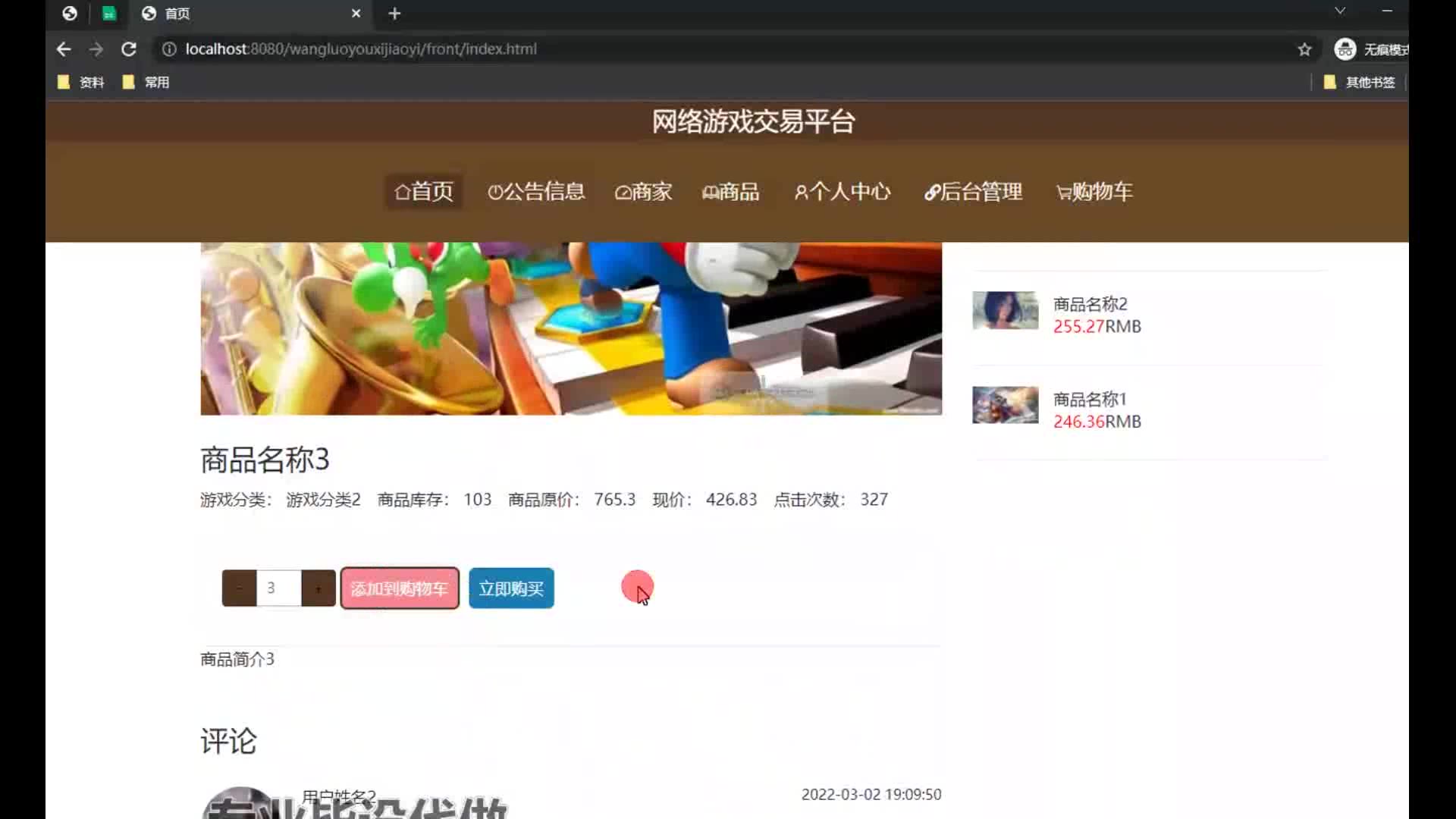1456x819 pixels.
Task: Click the 评论 section heading
Action: click(228, 741)
